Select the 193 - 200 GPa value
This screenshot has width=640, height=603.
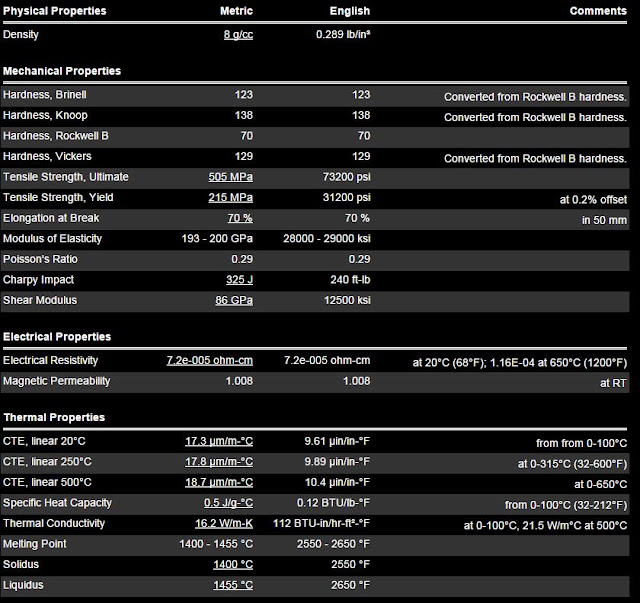[217, 238]
